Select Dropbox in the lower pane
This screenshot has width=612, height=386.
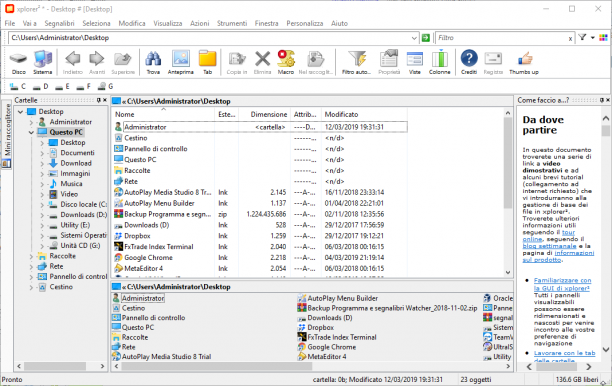(320, 327)
